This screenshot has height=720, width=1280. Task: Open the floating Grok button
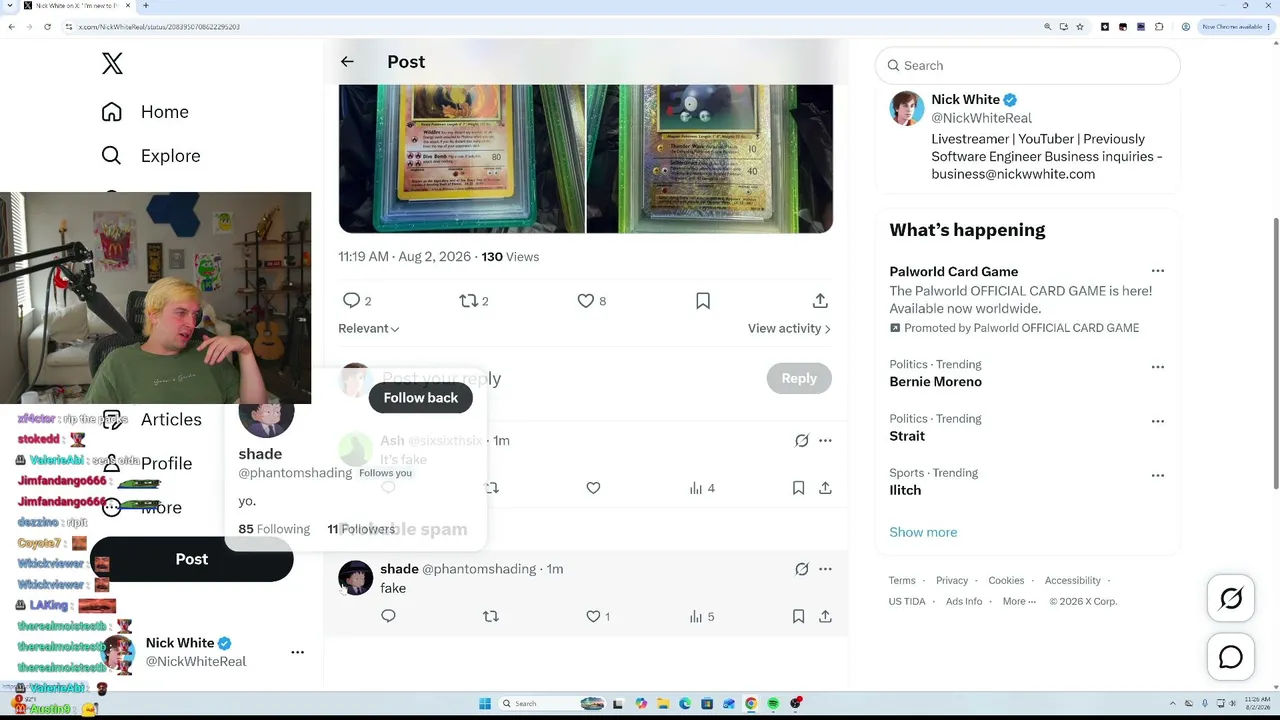(1231, 598)
